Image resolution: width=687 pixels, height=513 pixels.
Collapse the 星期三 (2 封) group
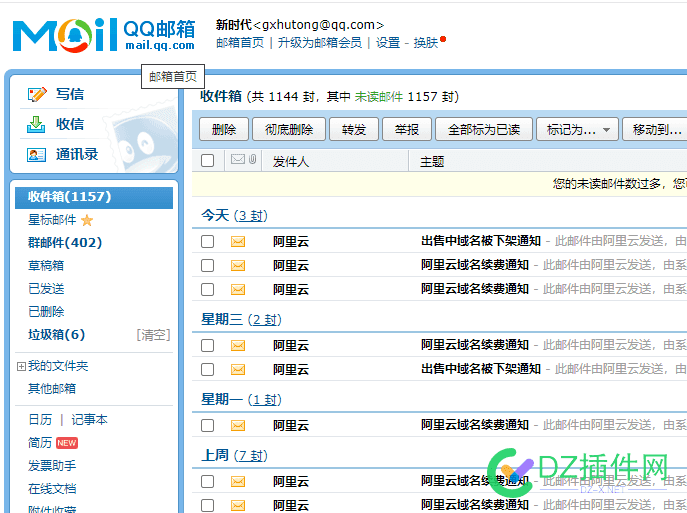point(241,319)
